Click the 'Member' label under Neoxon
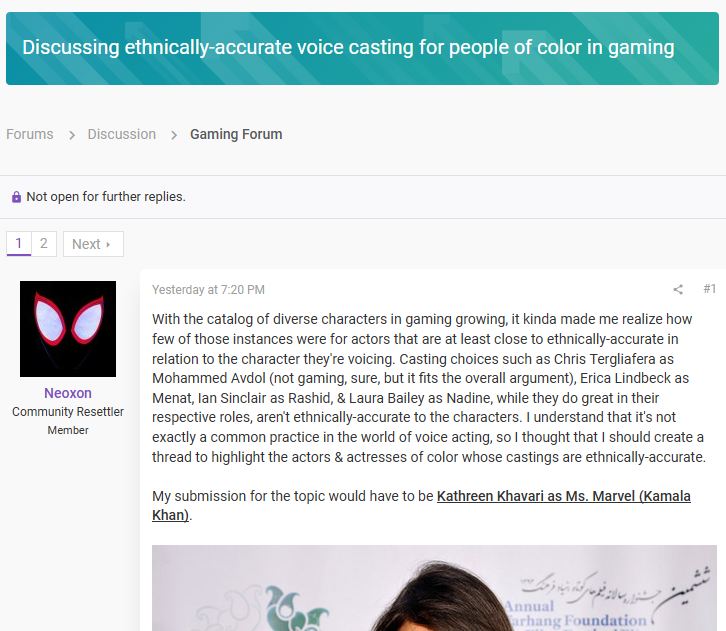The width and height of the screenshot is (726, 631). tap(68, 430)
